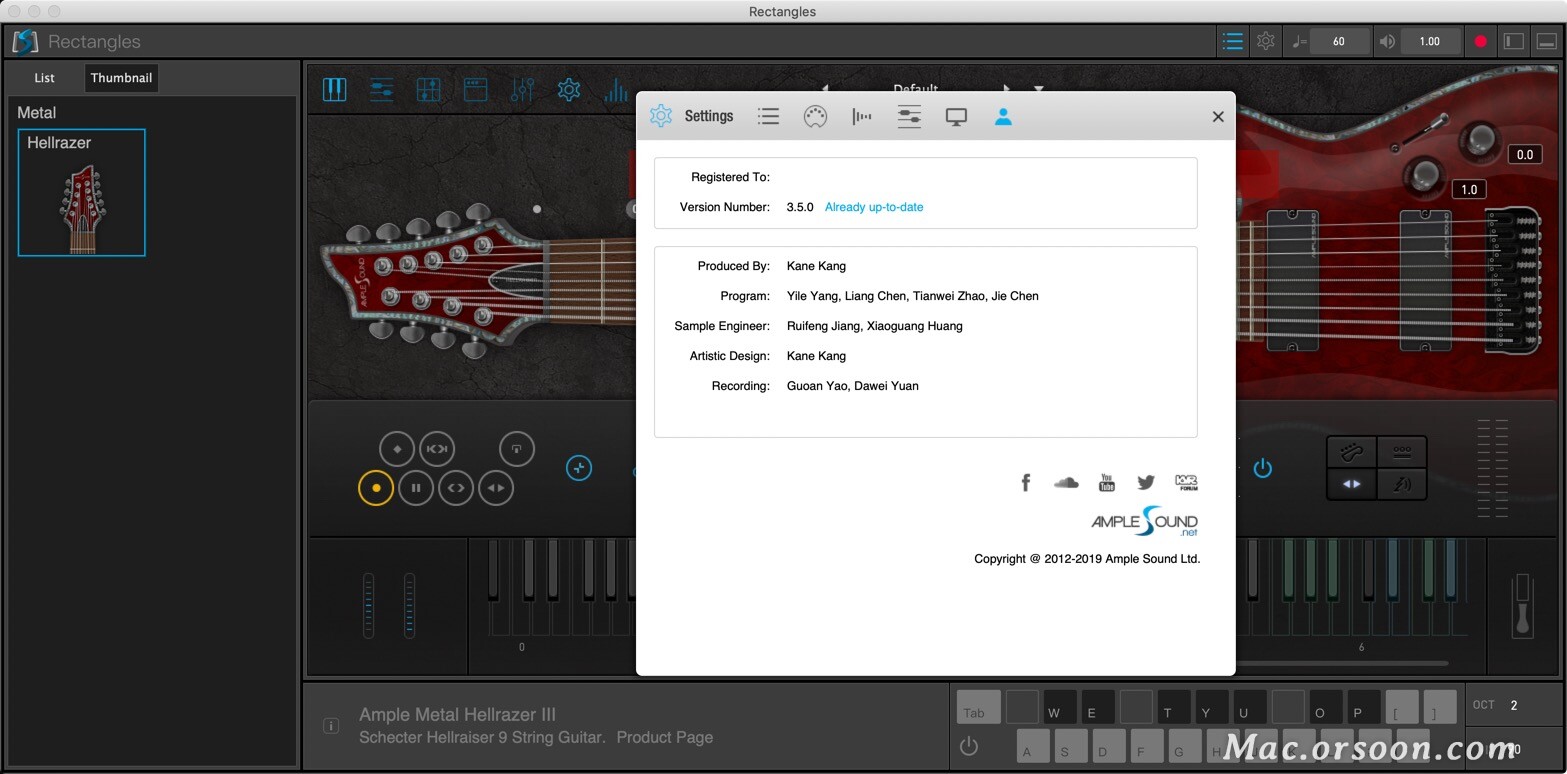The width and height of the screenshot is (1567, 774).
Task: Select the amp simulator icon
Action: 475,90
